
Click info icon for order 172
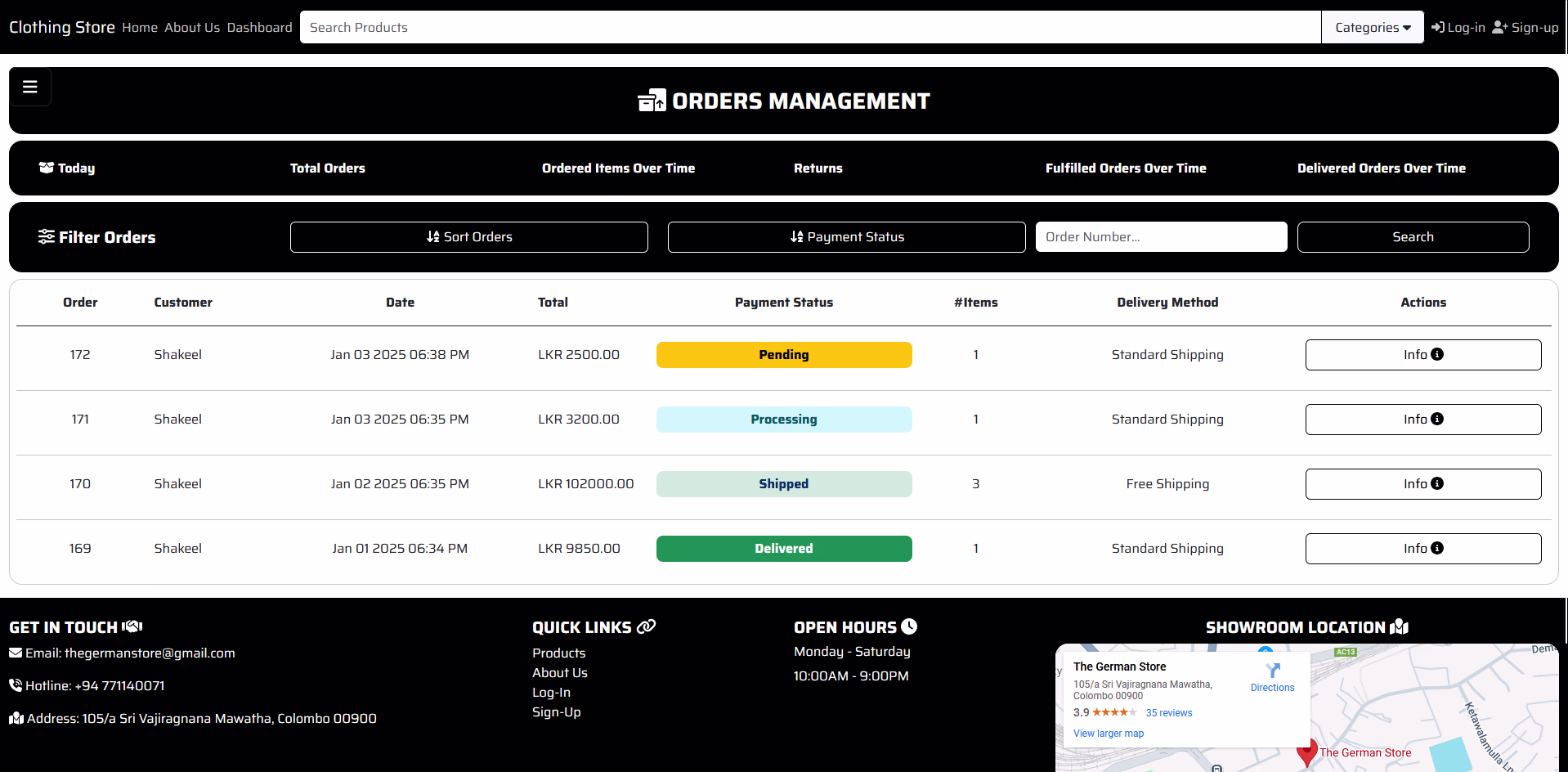click(x=1437, y=354)
